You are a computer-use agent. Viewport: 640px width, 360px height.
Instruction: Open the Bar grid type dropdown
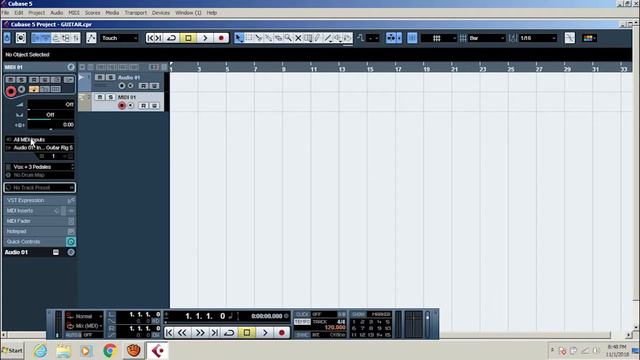(x=487, y=38)
